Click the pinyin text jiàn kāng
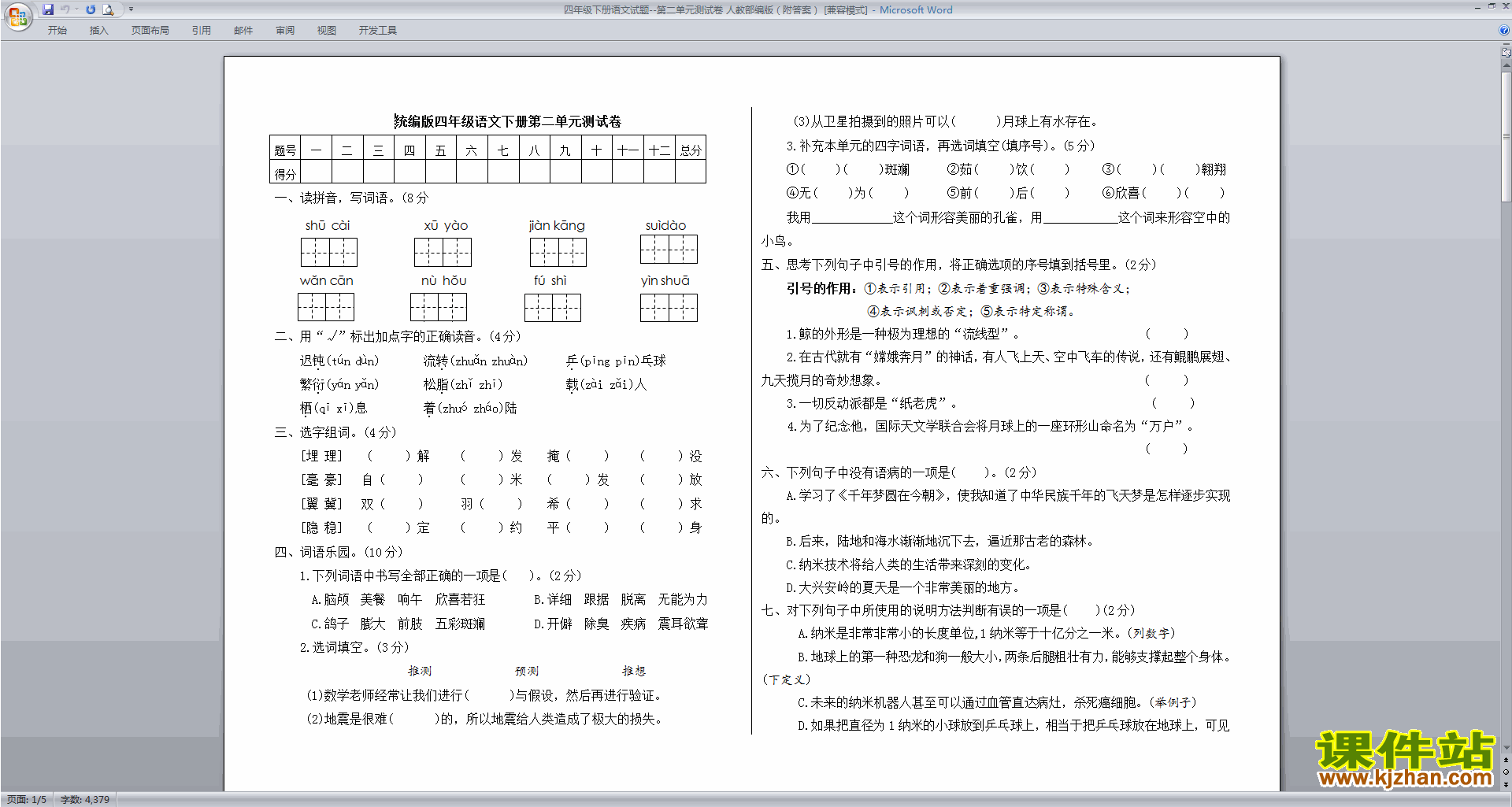 [557, 226]
